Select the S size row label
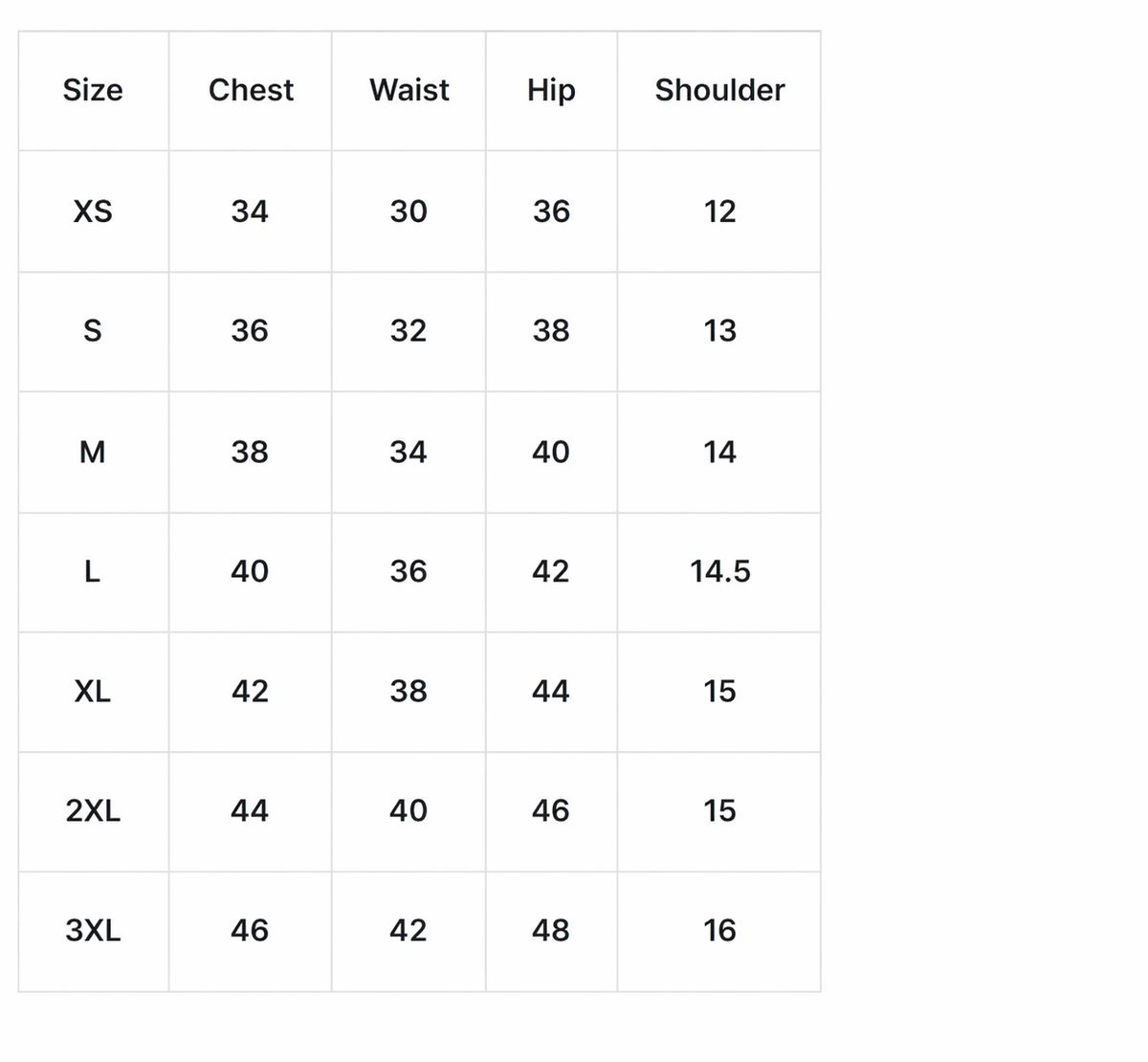1148x1062 pixels. [x=93, y=331]
